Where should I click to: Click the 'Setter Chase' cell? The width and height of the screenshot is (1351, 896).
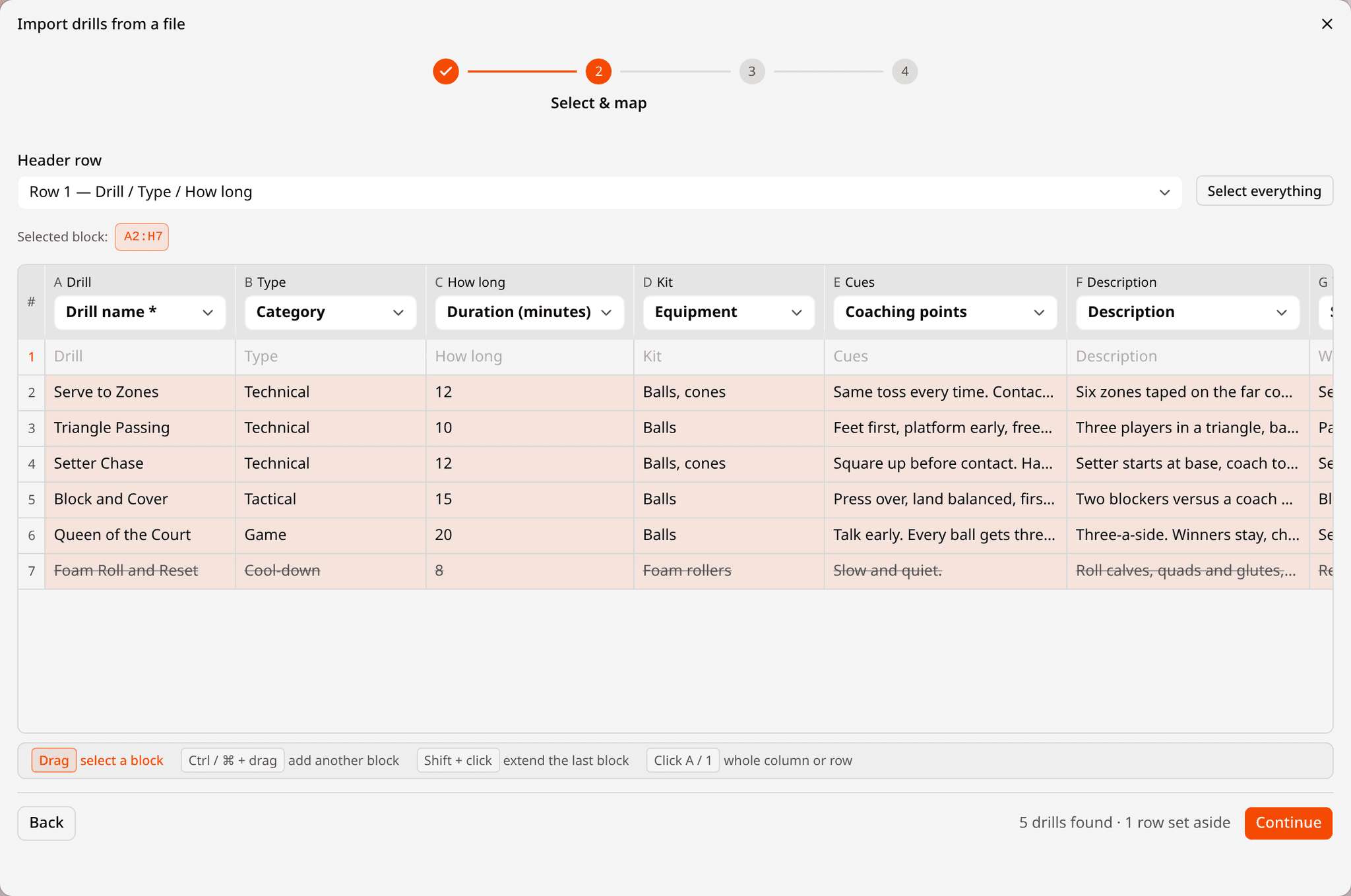click(x=140, y=463)
